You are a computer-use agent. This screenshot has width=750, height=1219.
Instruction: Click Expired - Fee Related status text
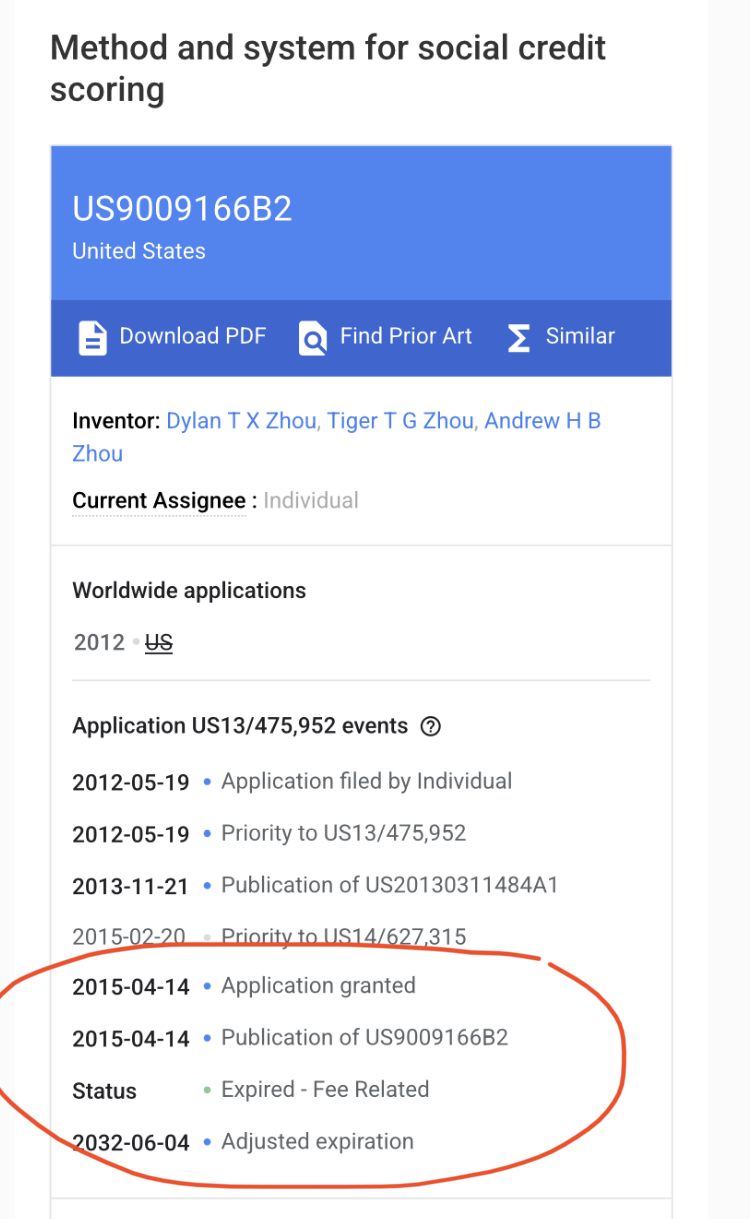[x=325, y=1089]
